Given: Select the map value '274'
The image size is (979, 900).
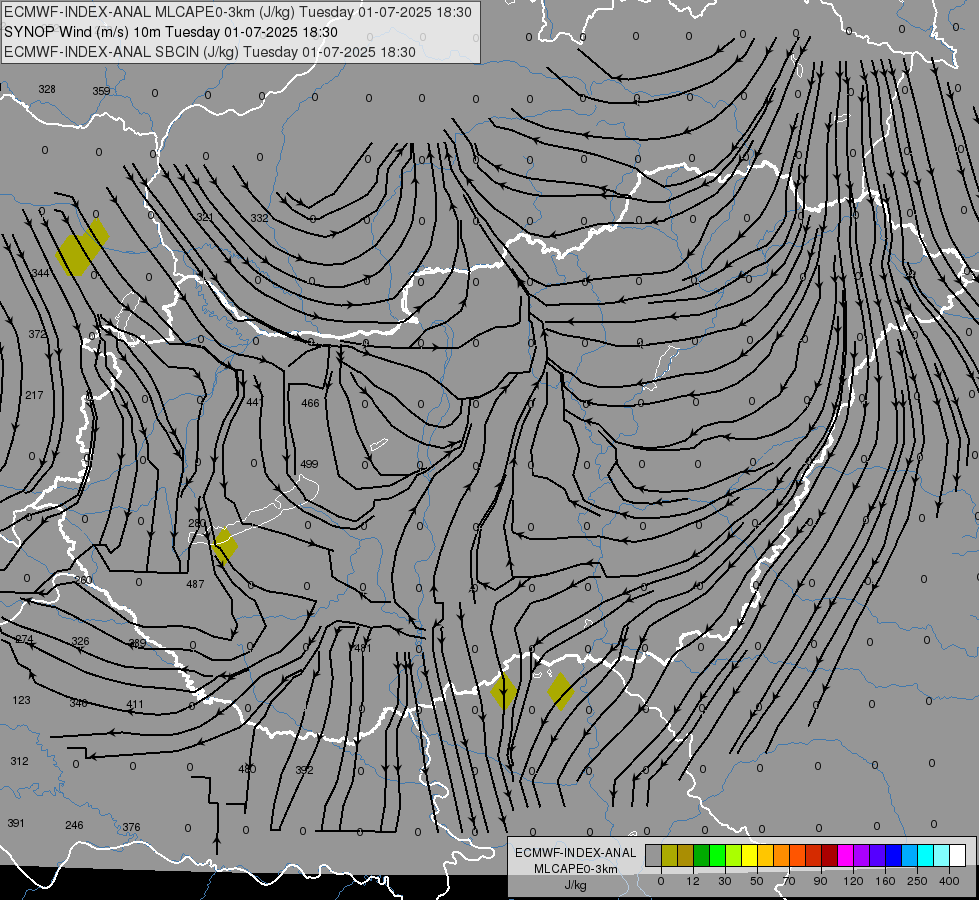Looking at the screenshot, I should pyautogui.click(x=24, y=640).
